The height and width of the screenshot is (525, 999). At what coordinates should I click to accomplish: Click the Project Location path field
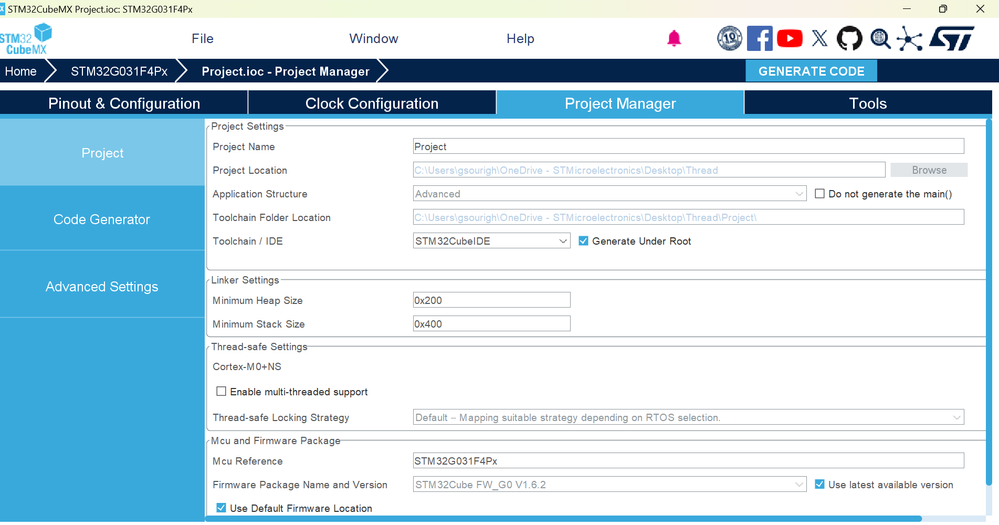click(649, 170)
